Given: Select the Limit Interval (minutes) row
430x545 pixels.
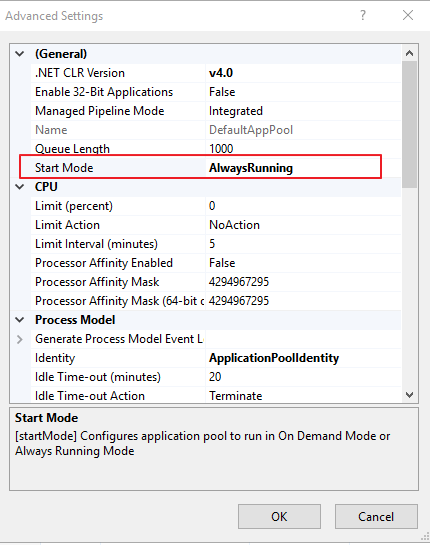Looking at the screenshot, I should (x=216, y=244).
